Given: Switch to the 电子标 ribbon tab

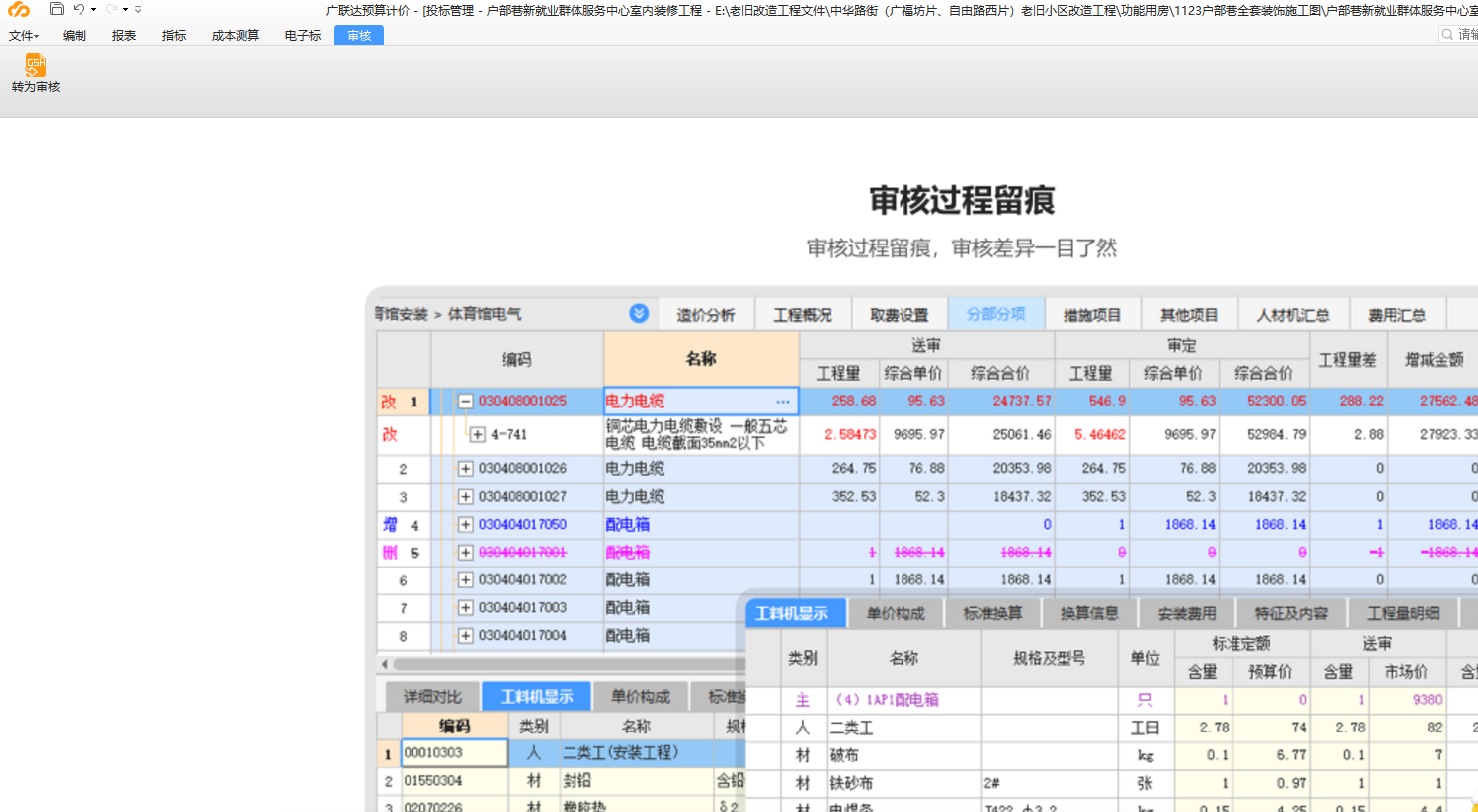Looking at the screenshot, I should pos(303,35).
